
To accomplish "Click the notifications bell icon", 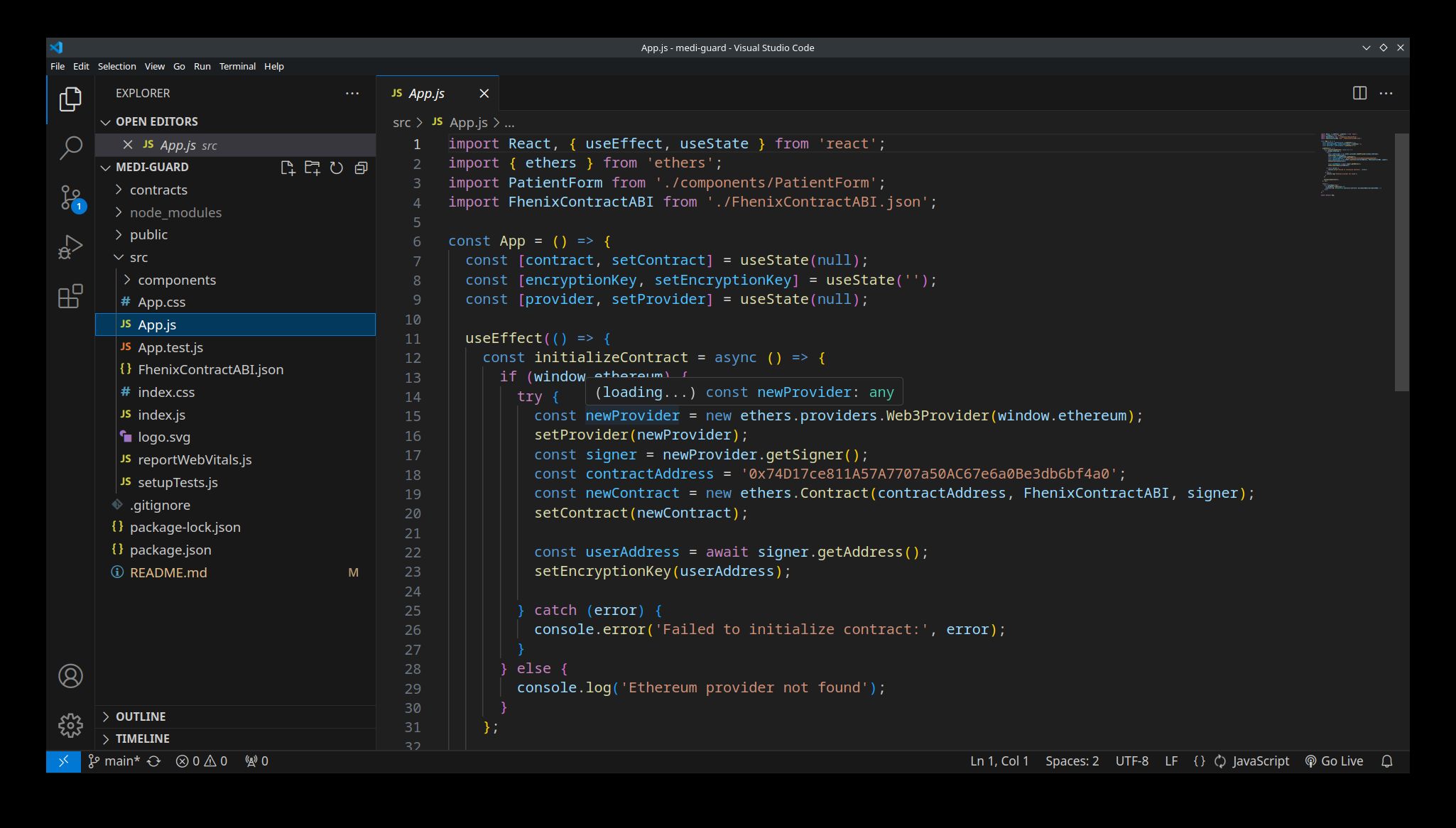I will pos(1387,761).
